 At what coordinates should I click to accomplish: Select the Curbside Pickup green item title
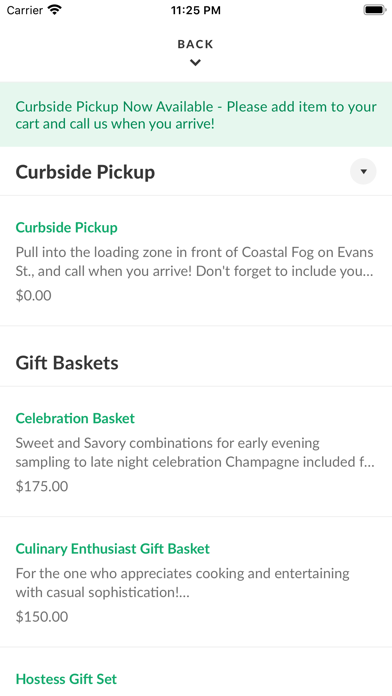click(67, 227)
